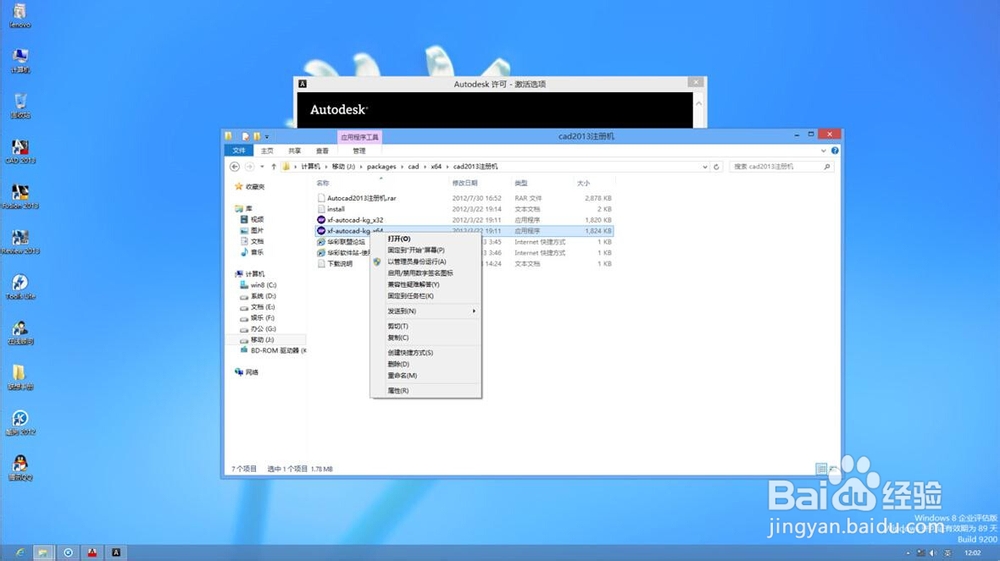This screenshot has height=561, width=1000.
Task: Click the cad breadcrumb in the address bar
Action: tap(413, 166)
